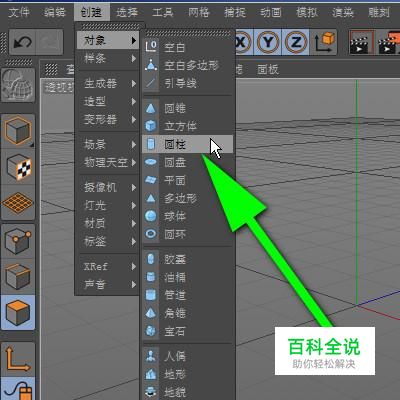Create a 球体 sphere primitive
Screen dimensions: 400x400
pyautogui.click(x=187, y=216)
